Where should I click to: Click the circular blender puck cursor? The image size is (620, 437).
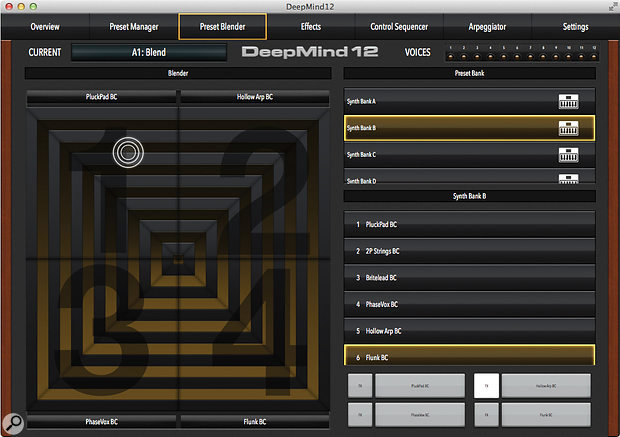click(x=128, y=153)
